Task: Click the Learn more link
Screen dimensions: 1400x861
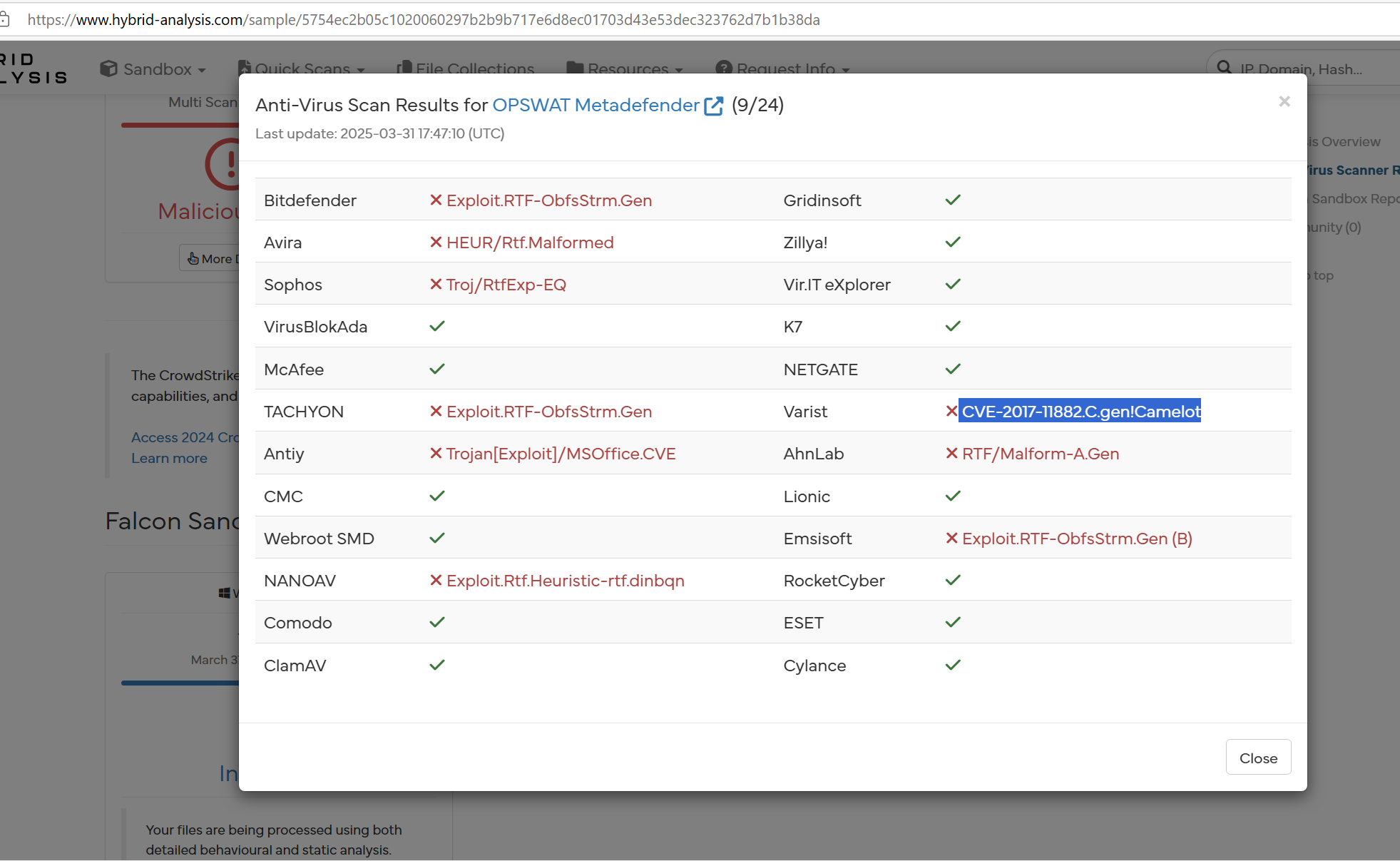Action: pos(169,459)
